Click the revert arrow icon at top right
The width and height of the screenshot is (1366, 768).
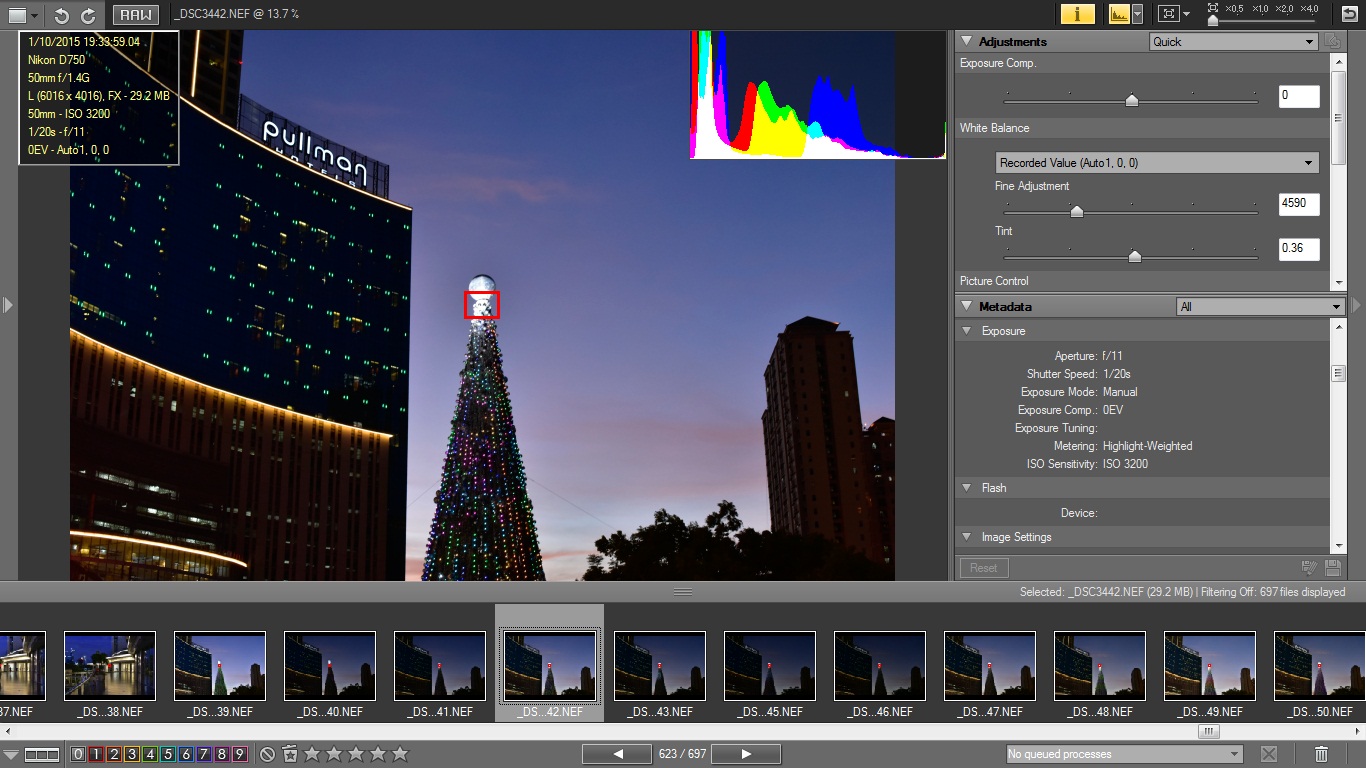click(1350, 14)
